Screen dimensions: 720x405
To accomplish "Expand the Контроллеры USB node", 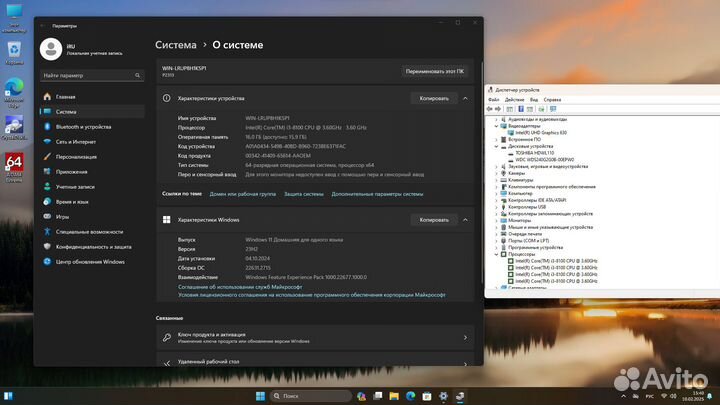I will (x=496, y=207).
